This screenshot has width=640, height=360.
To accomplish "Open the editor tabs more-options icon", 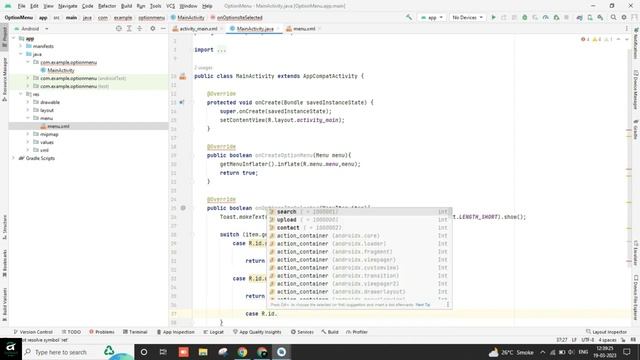I will 627,29.
